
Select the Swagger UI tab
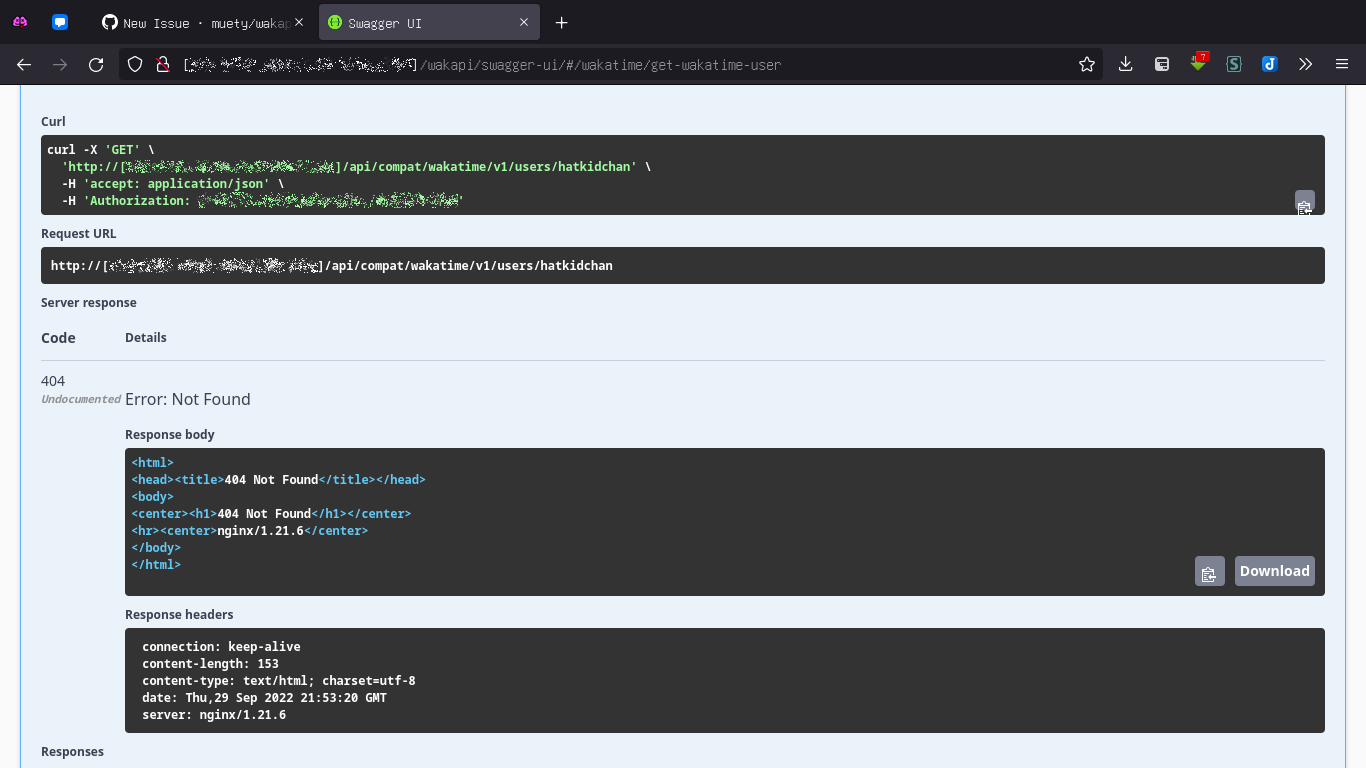point(420,21)
